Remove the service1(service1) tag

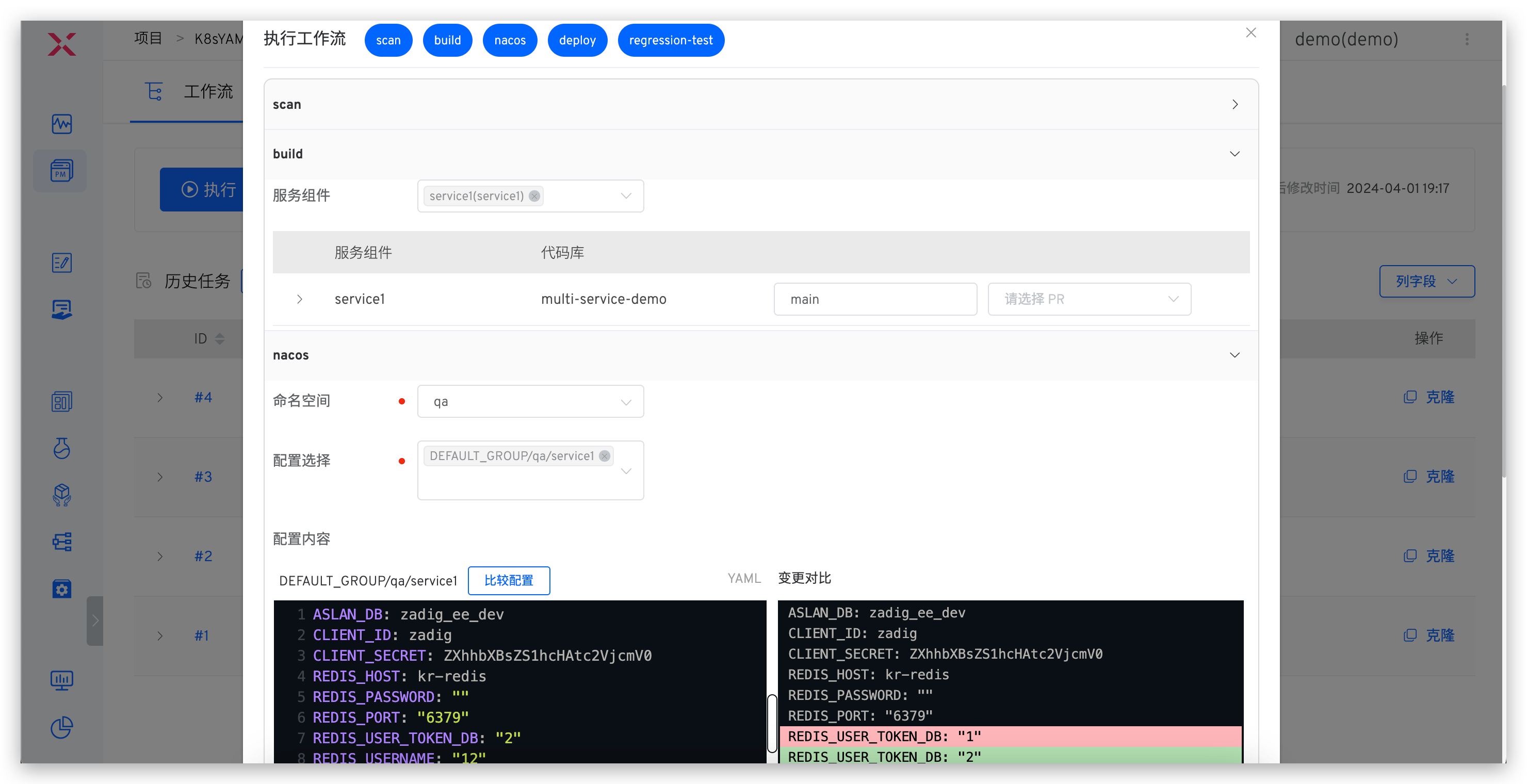(x=534, y=196)
